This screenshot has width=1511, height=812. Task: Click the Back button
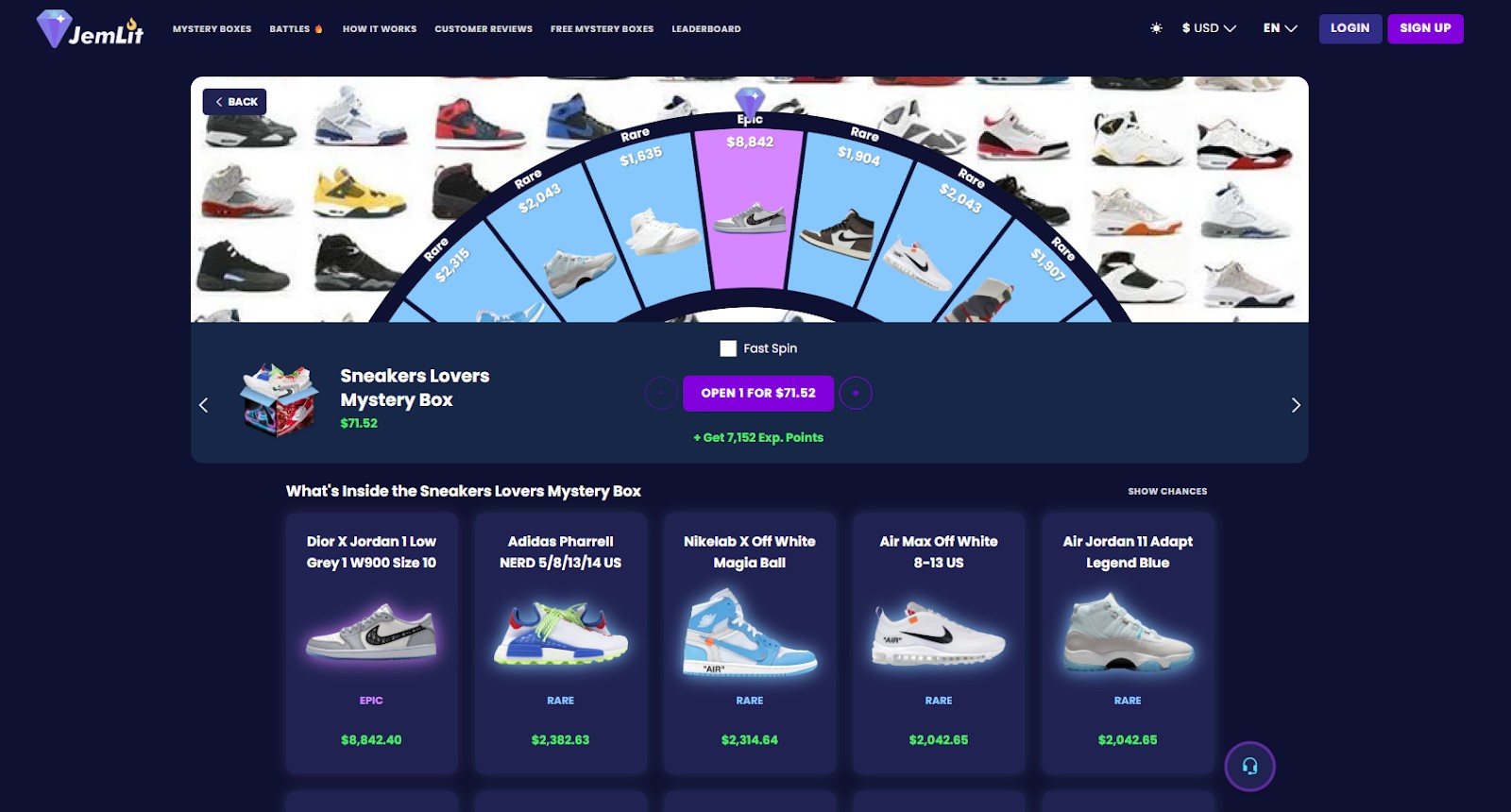234,102
